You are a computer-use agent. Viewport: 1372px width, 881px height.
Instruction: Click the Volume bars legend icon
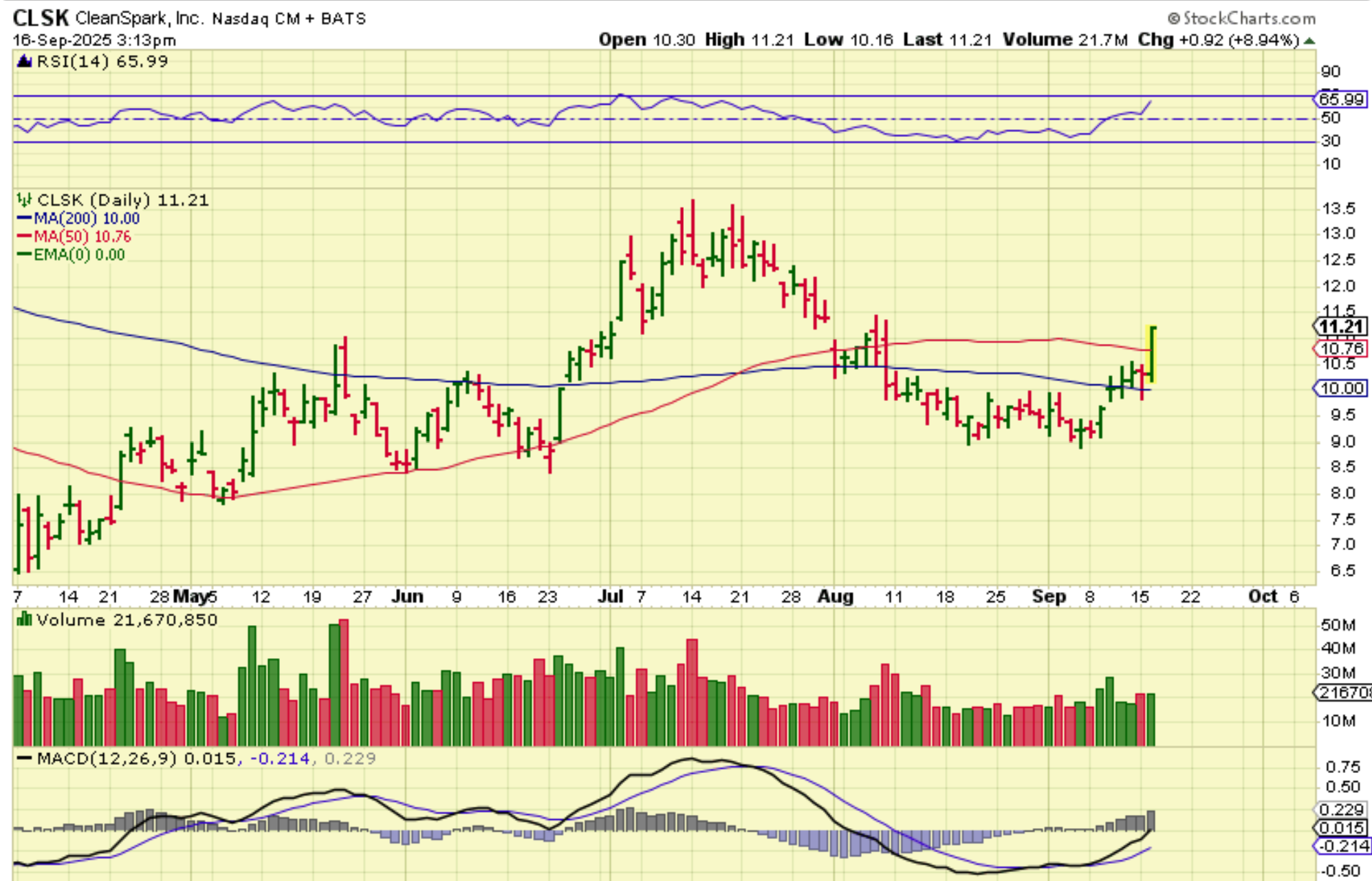click(x=24, y=620)
